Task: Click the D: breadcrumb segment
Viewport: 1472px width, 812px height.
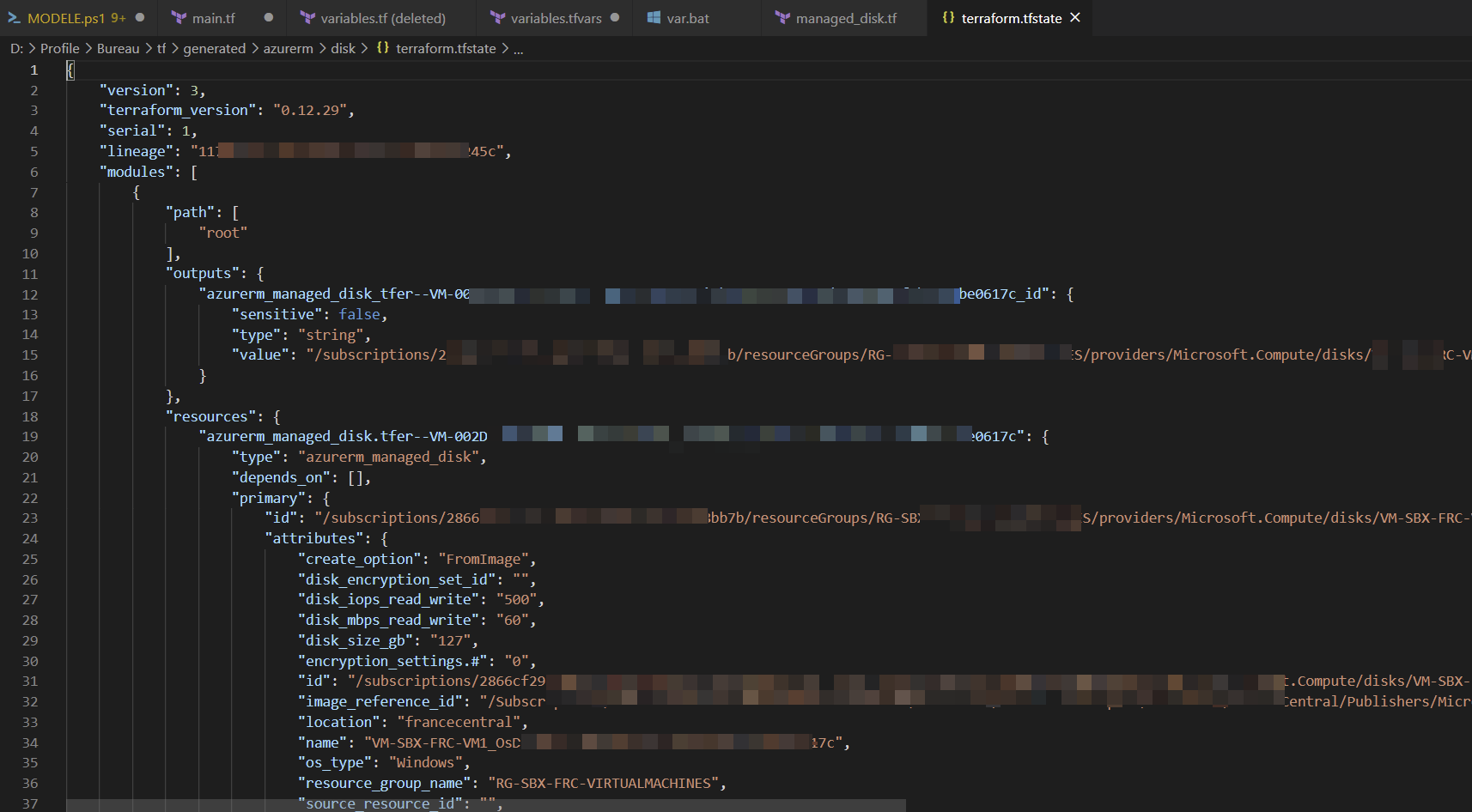Action: 16,49
